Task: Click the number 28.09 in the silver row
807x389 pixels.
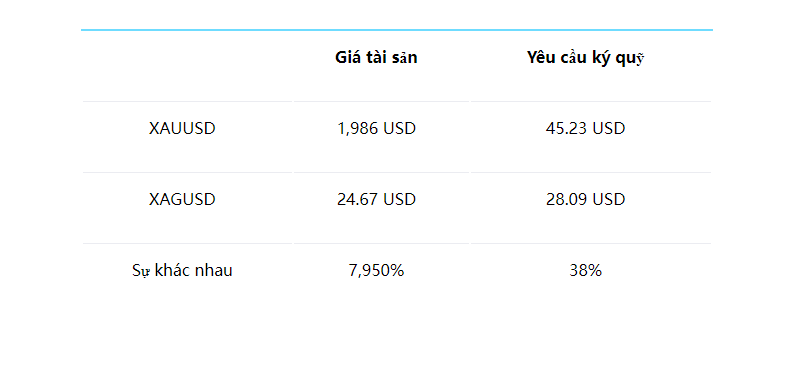Action: pyautogui.click(x=566, y=199)
